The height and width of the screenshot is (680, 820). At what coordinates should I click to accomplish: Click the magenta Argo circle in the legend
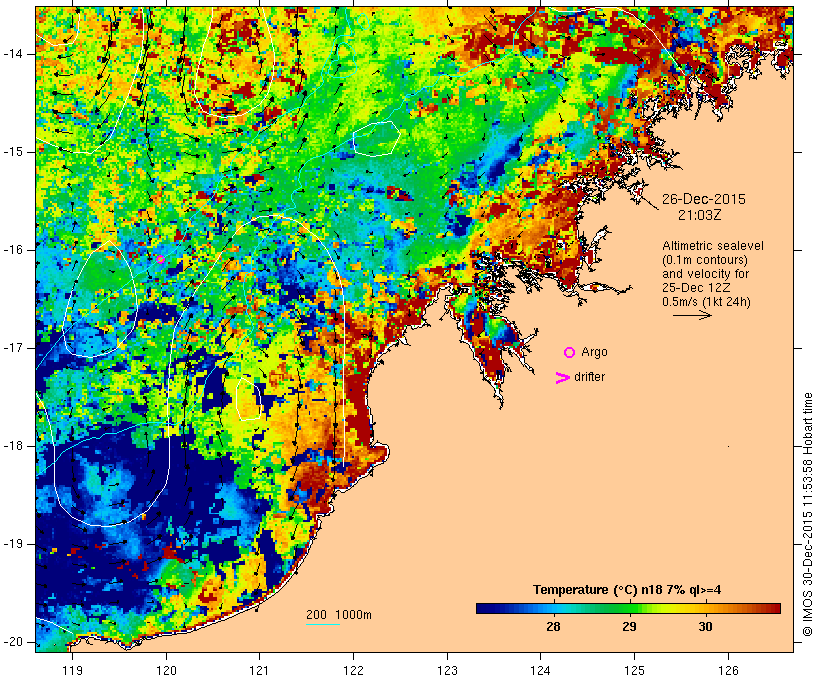[x=570, y=353]
